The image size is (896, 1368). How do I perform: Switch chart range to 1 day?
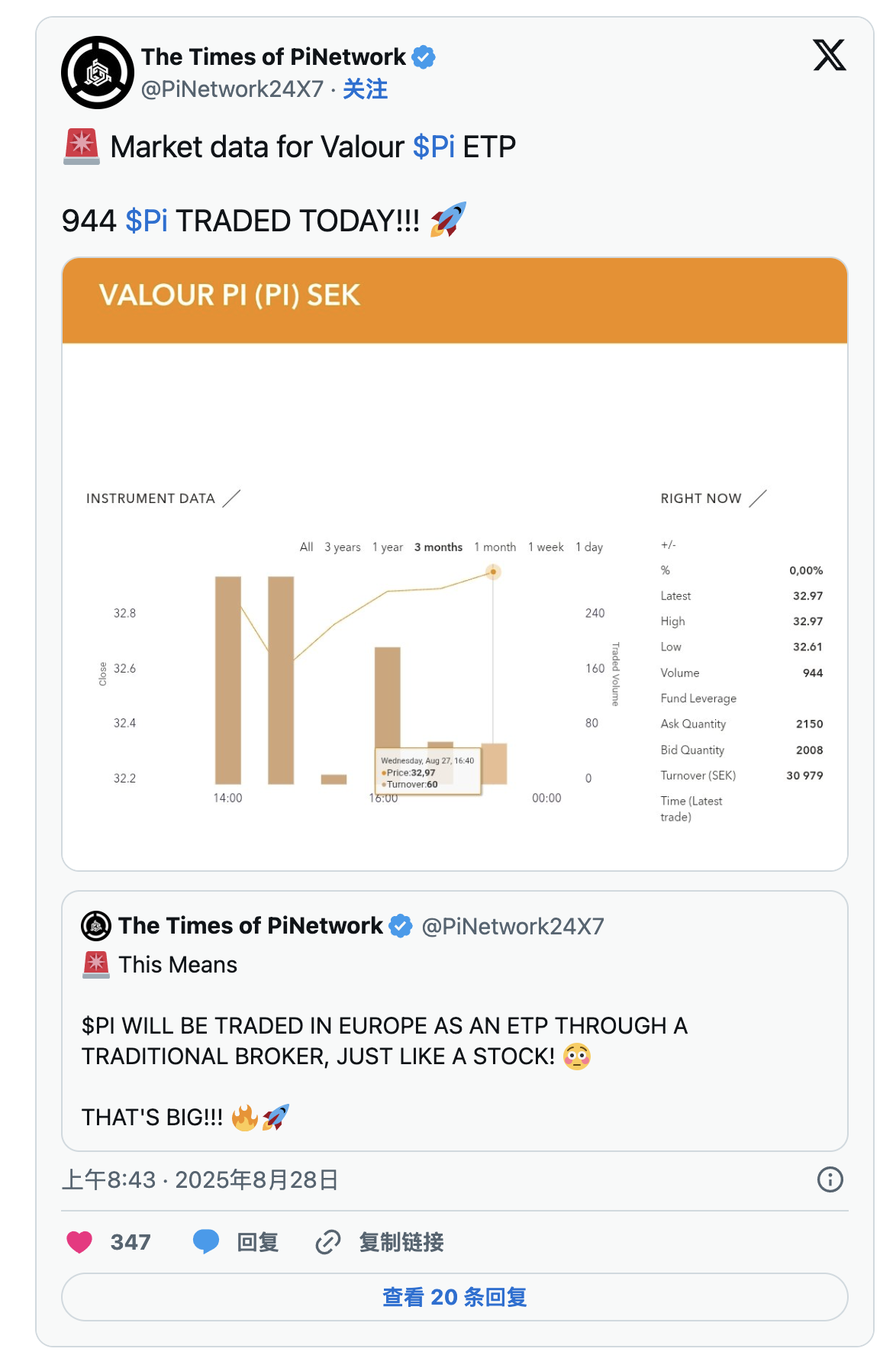click(x=589, y=547)
